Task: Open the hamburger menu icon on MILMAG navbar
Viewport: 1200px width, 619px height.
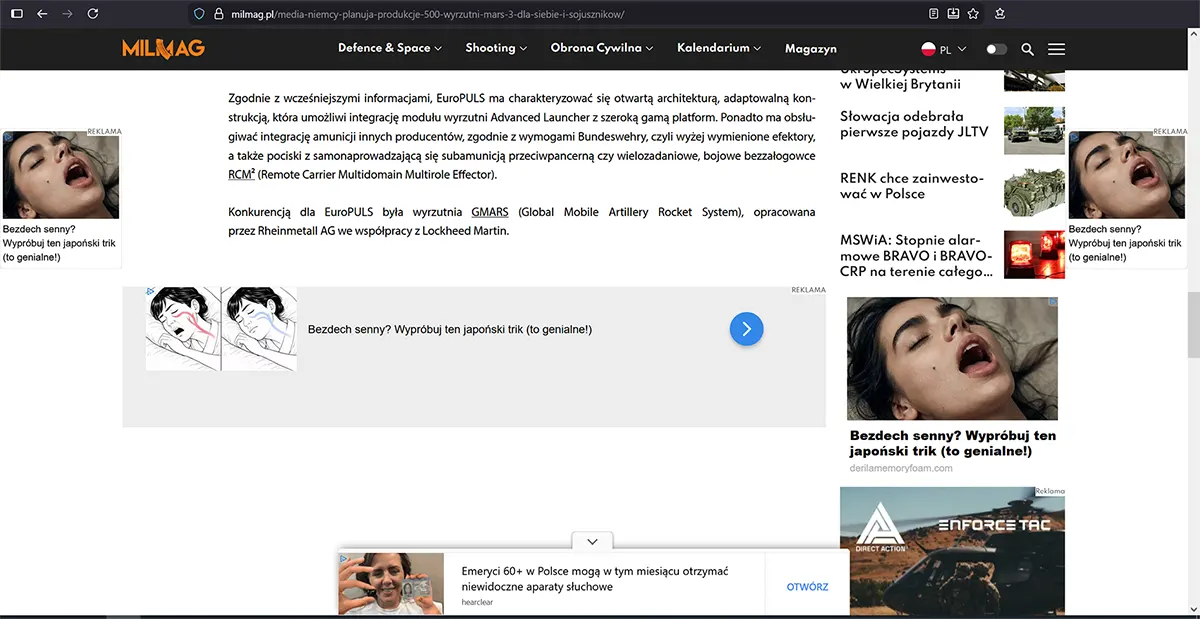Action: pos(1056,48)
